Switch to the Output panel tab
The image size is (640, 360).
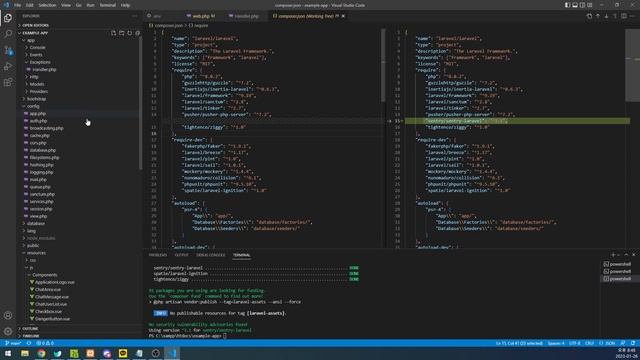tap(182, 255)
